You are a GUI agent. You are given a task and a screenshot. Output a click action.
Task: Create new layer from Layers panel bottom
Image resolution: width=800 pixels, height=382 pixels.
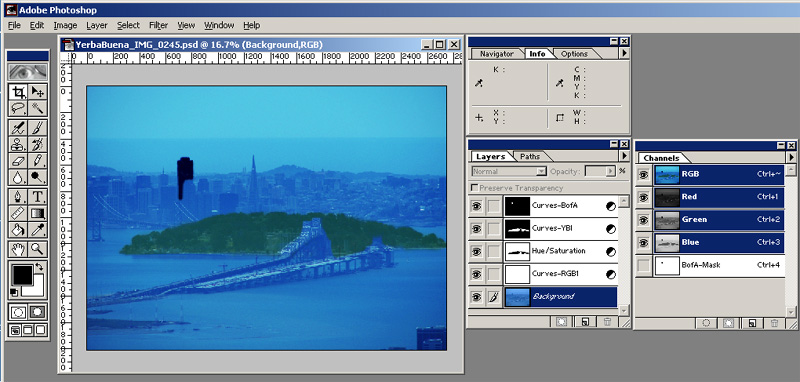tap(586, 322)
